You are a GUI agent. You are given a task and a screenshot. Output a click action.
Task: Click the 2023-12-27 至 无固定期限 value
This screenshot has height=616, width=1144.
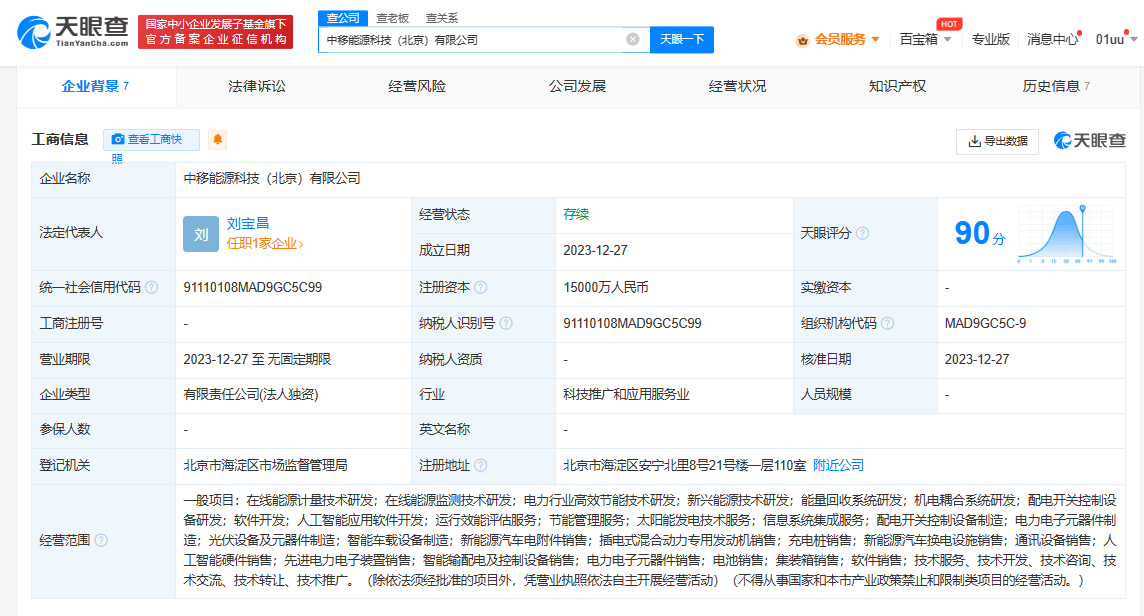tap(257, 359)
